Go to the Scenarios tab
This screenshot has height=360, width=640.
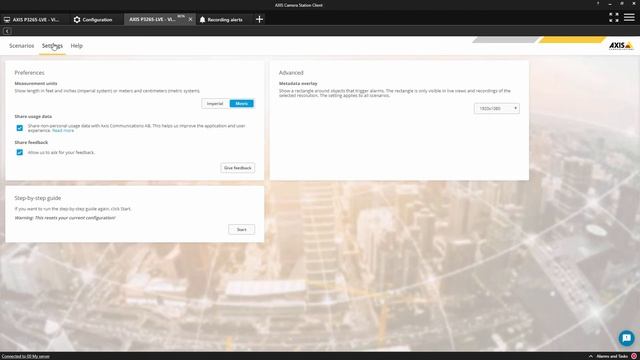(22, 46)
